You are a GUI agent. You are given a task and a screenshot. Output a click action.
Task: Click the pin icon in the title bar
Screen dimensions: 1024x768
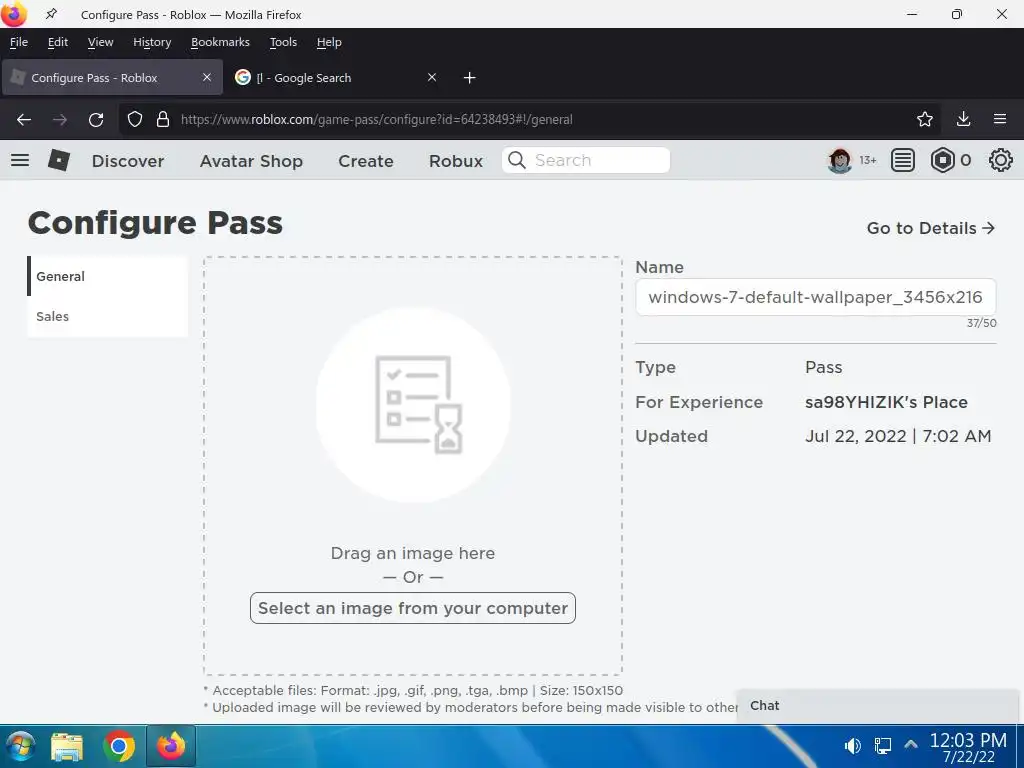pos(51,14)
